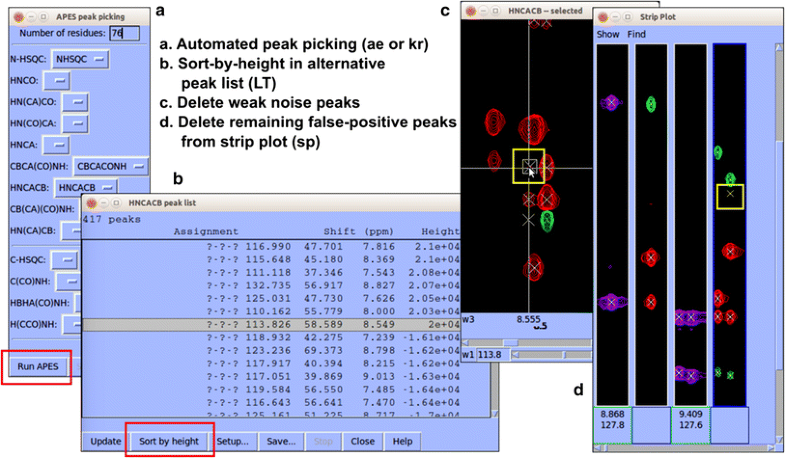
Task: Open the Show menu in Strip Plot
Action: click(608, 34)
